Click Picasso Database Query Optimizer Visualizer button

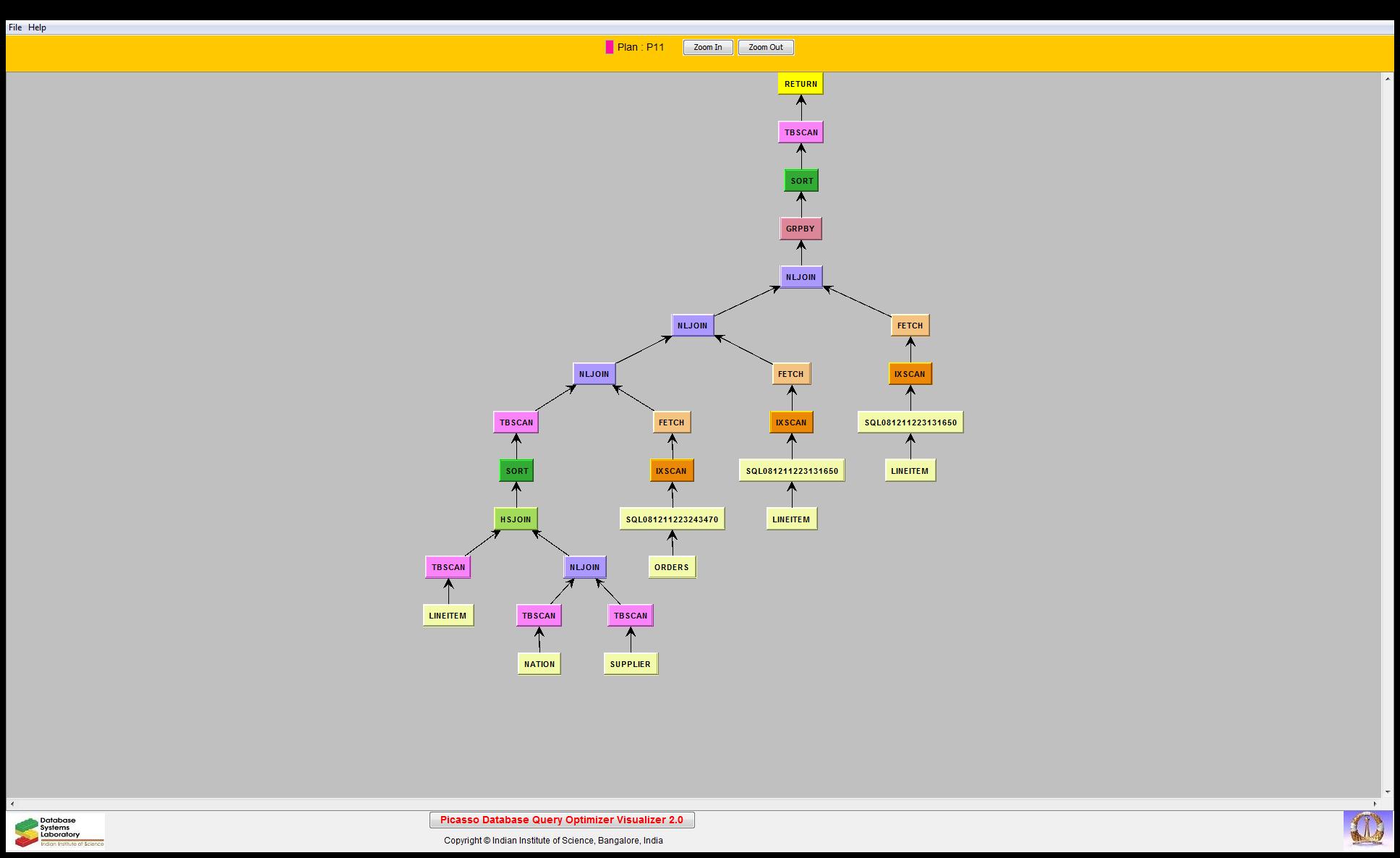click(561, 820)
